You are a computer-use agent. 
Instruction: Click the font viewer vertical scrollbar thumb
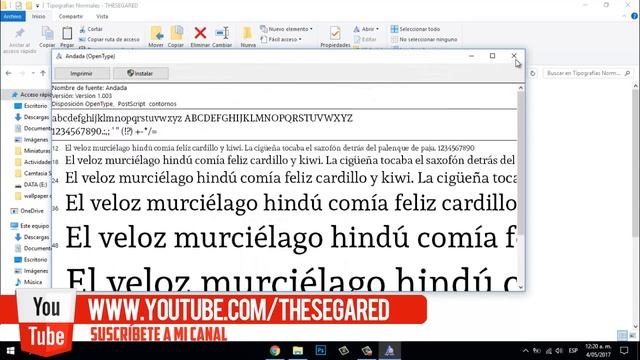pyautogui.click(x=520, y=162)
